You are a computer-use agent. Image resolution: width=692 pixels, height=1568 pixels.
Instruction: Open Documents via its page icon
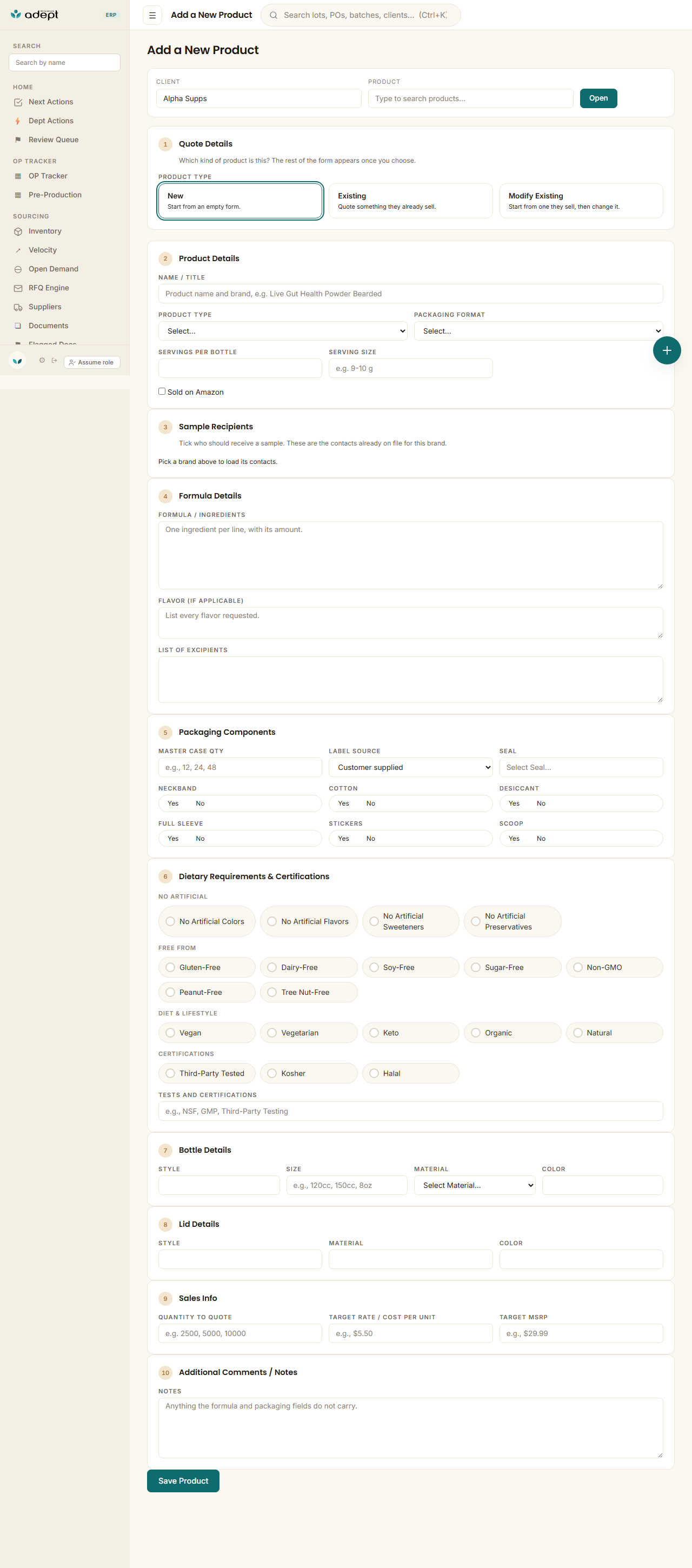[x=18, y=326]
